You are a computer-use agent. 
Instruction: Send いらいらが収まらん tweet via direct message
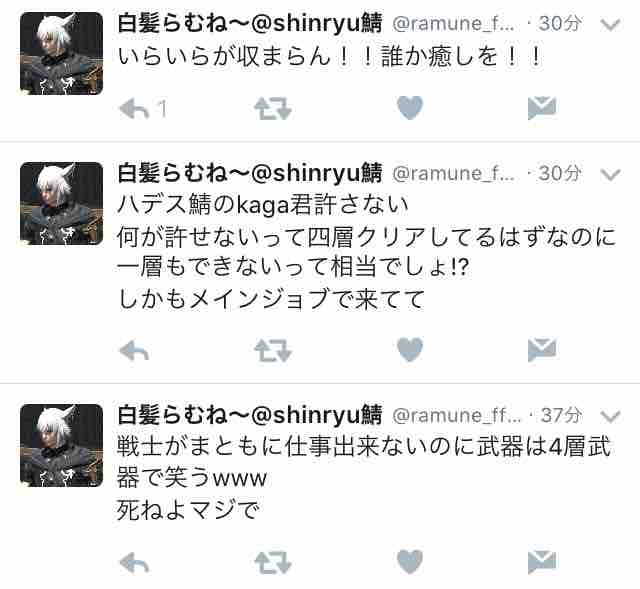click(x=542, y=108)
